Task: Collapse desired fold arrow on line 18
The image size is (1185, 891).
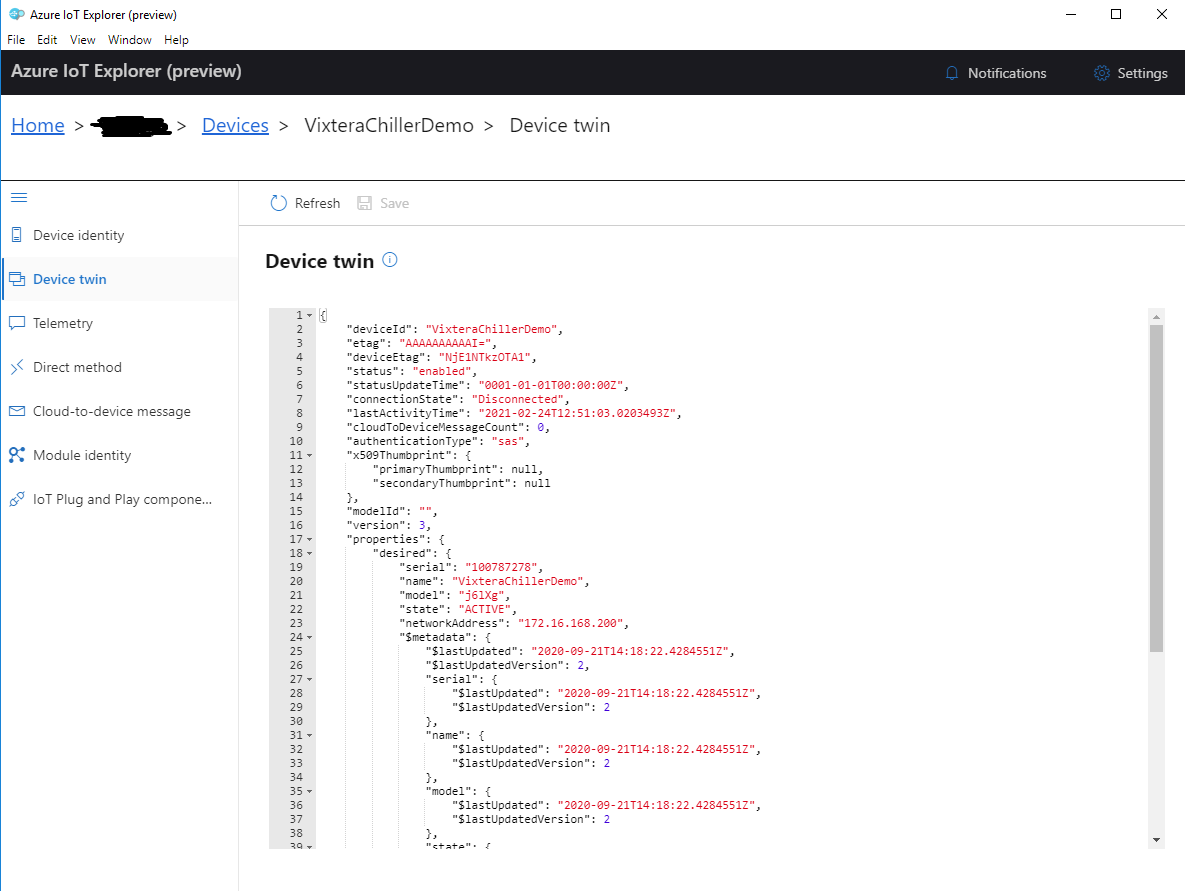Action: pyautogui.click(x=309, y=553)
